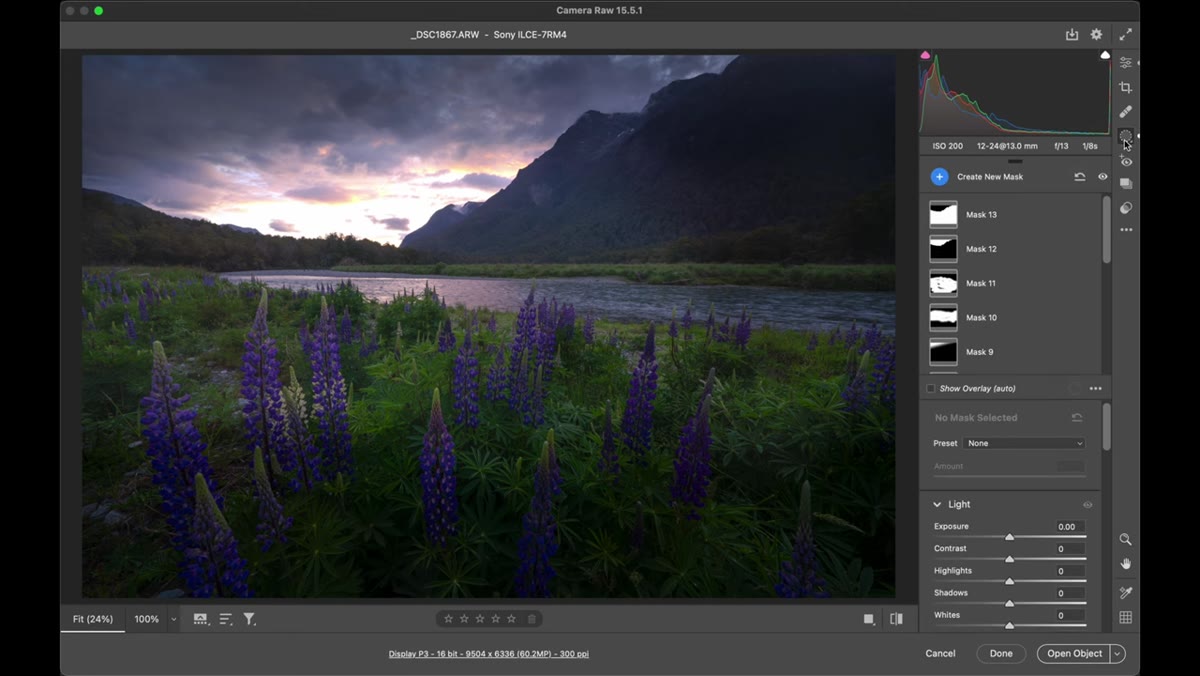
Task: Toggle the grid overlay icon
Action: click(1126, 618)
